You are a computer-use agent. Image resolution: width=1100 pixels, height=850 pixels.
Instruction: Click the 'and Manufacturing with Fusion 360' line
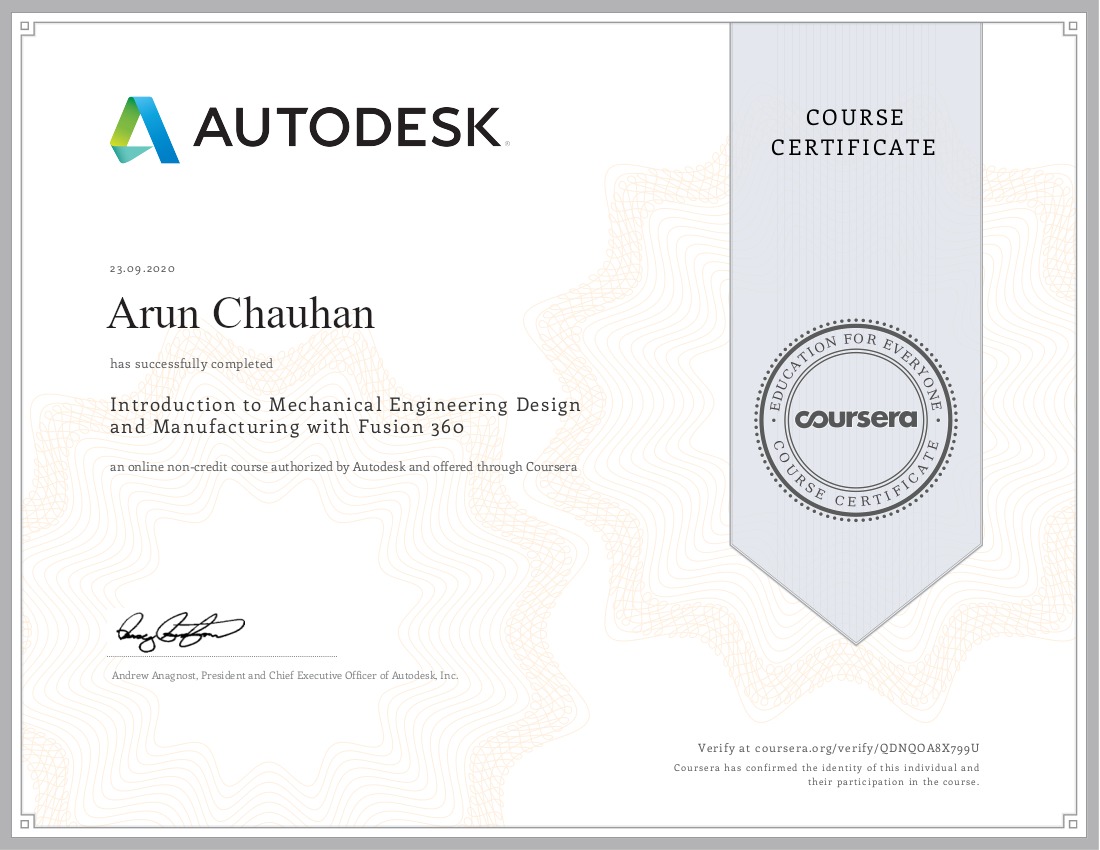coord(287,427)
